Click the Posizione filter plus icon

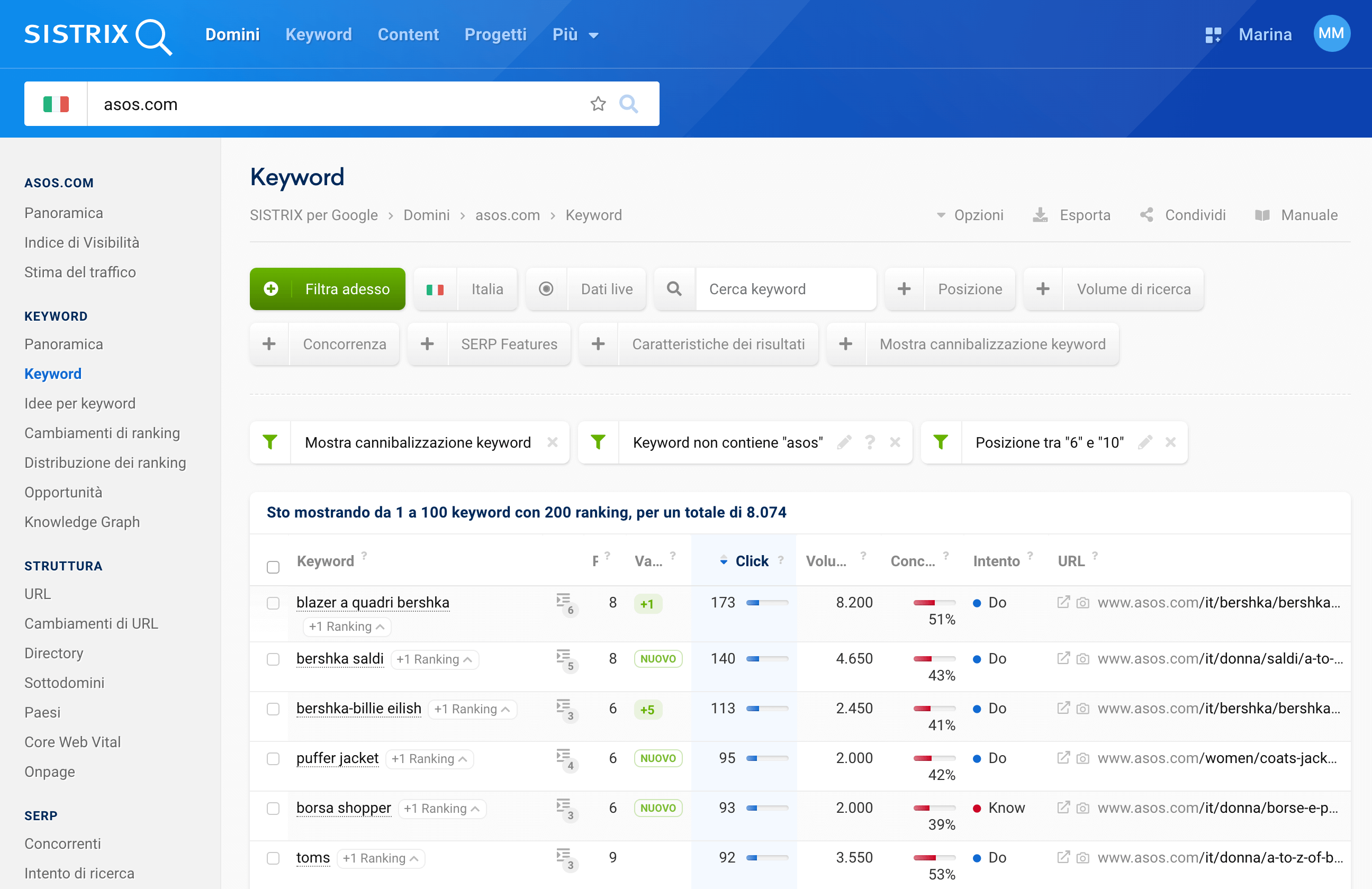tap(905, 289)
